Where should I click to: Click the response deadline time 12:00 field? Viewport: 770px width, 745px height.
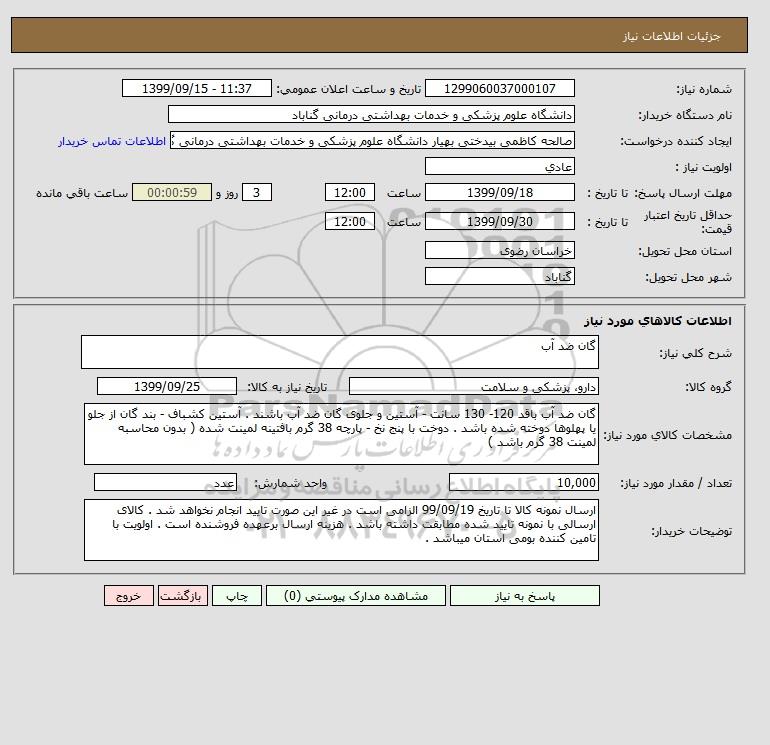350,193
